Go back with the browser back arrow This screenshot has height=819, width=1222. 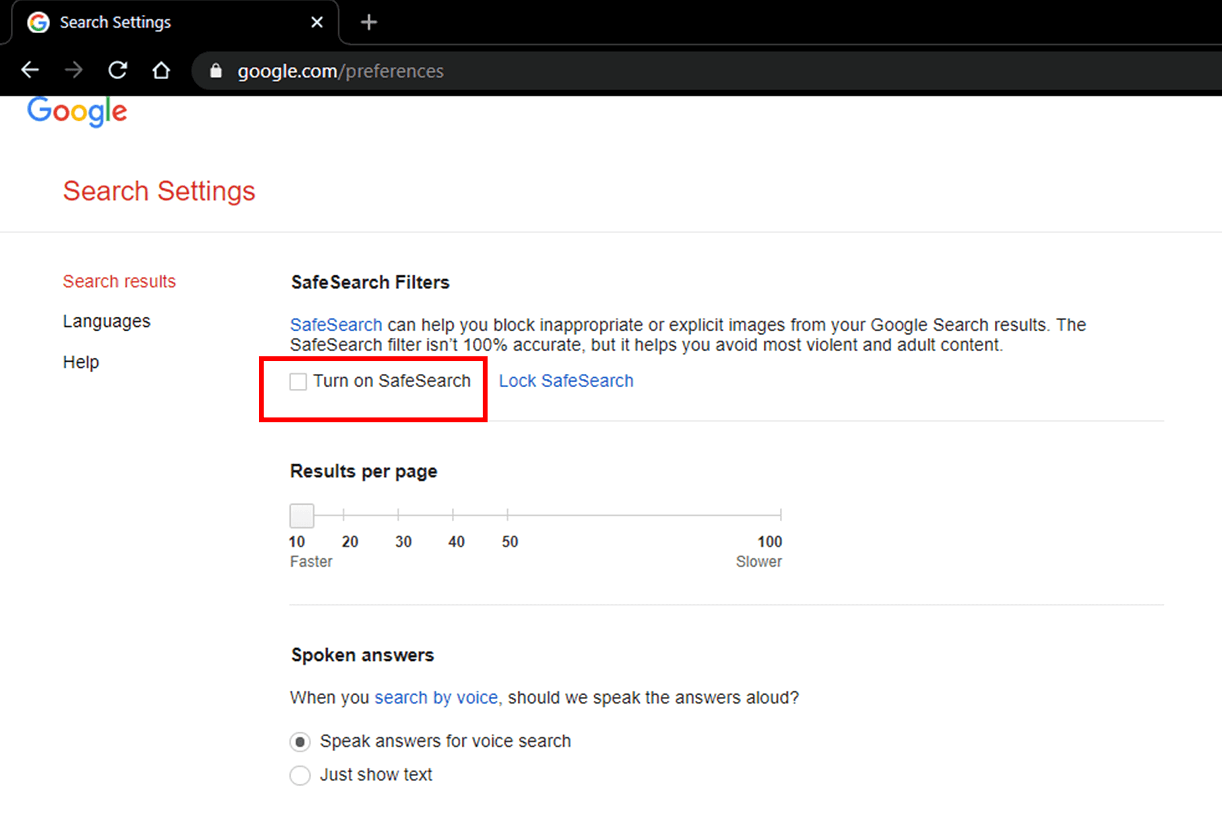pos(30,71)
